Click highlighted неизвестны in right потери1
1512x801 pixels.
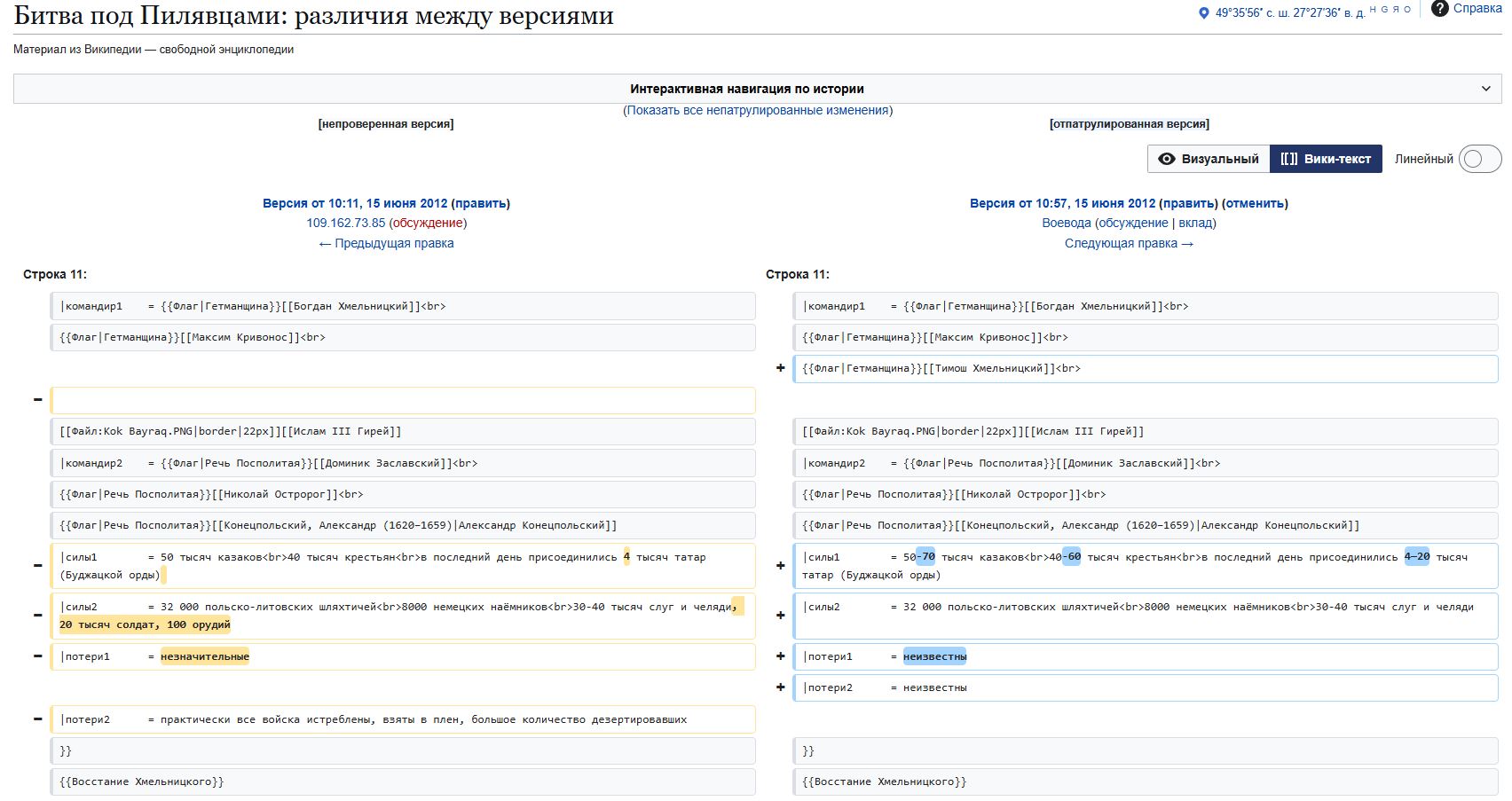pos(934,656)
